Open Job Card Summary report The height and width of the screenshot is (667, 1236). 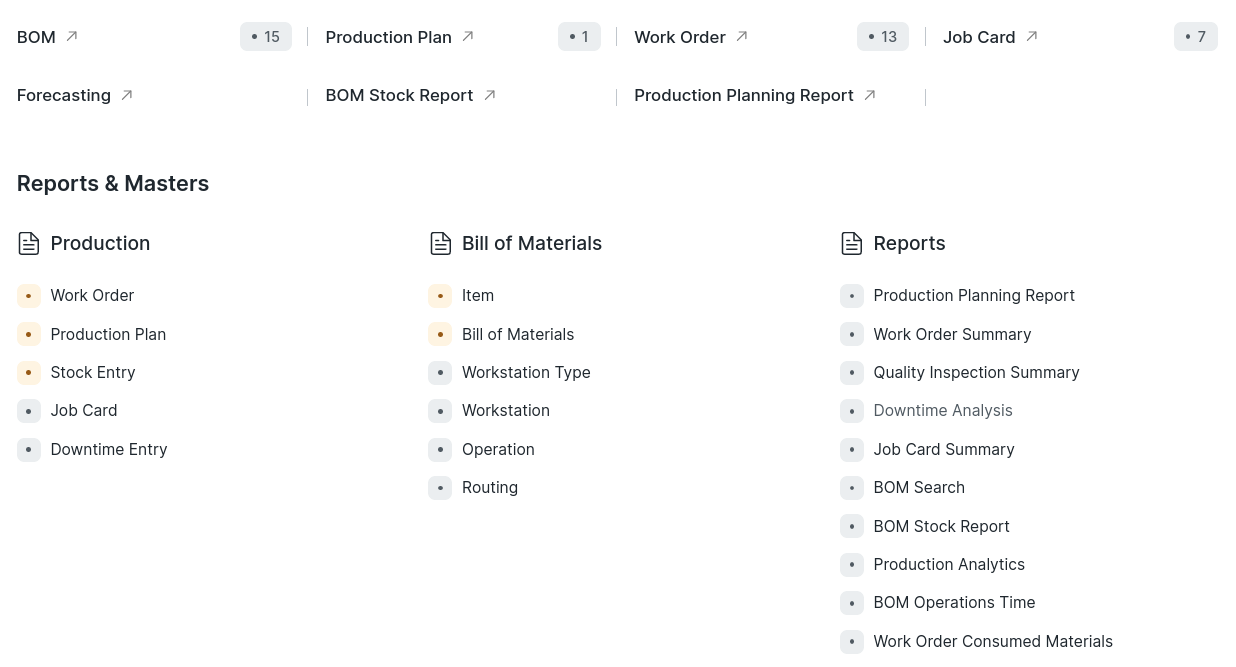[x=944, y=449]
